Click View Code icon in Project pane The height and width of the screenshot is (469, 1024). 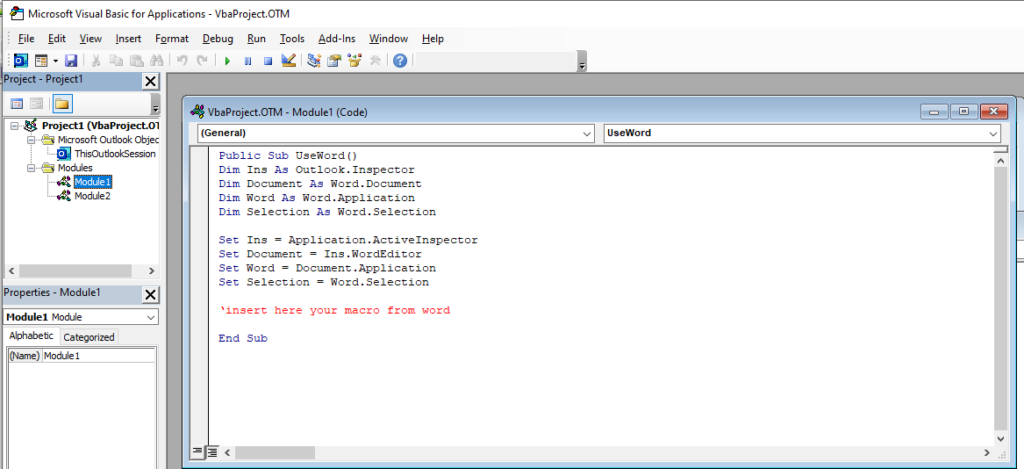coord(18,104)
